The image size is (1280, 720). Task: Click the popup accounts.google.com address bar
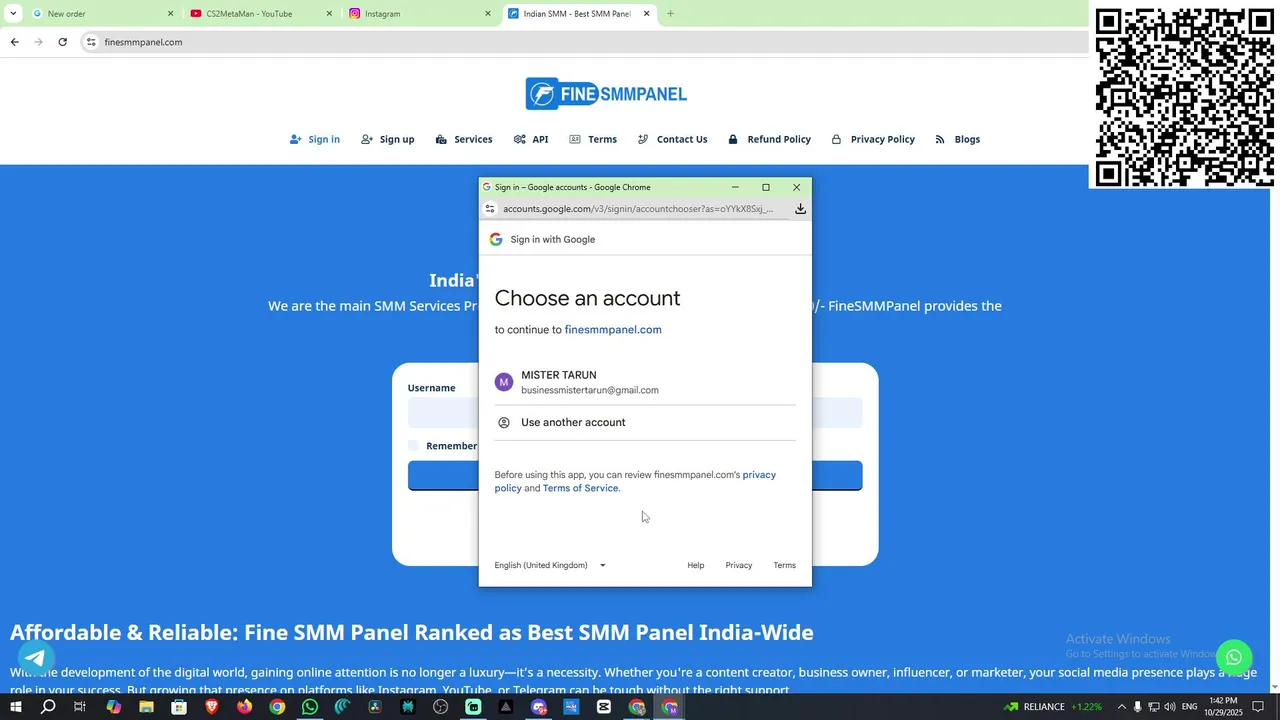click(638, 209)
